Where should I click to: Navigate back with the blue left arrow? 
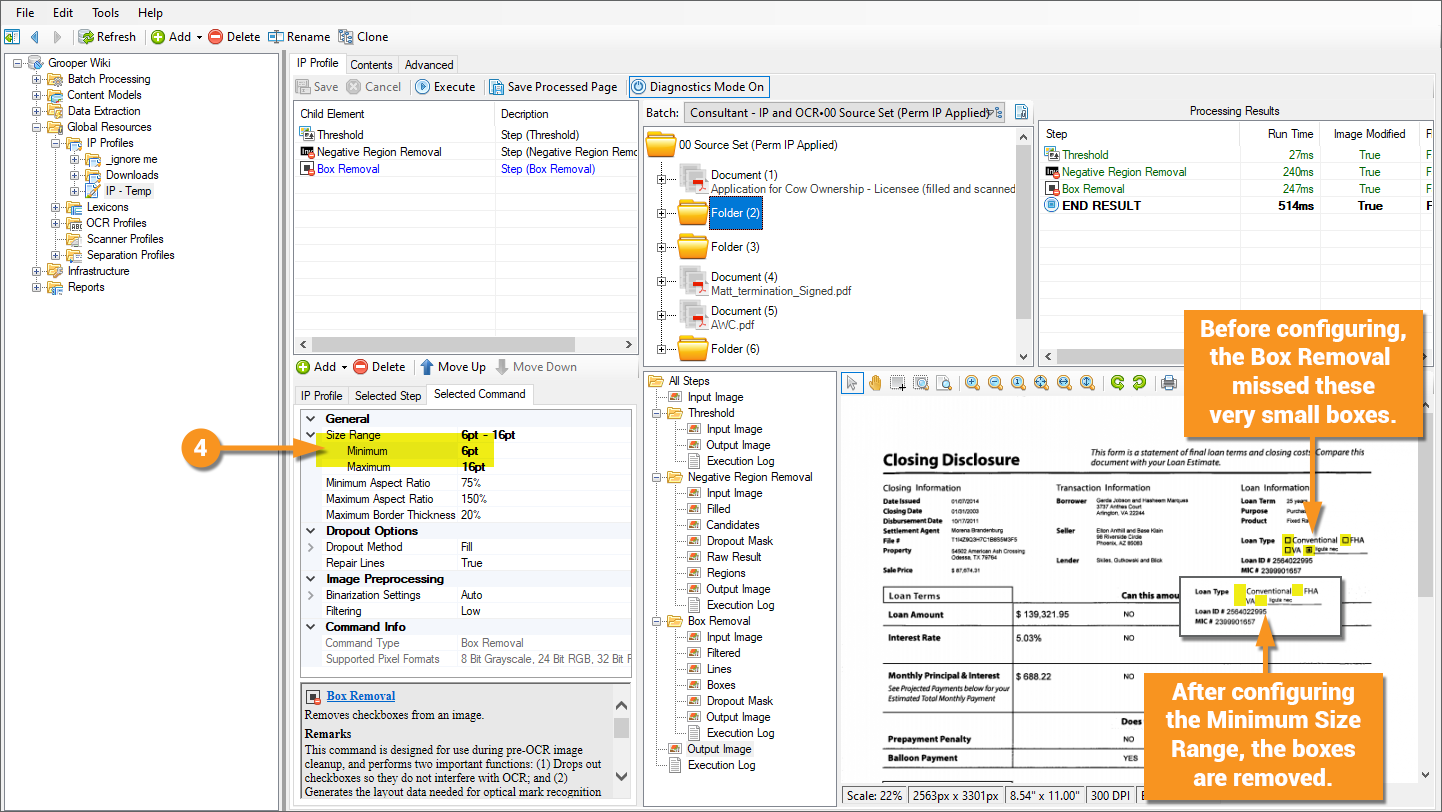click(35, 37)
